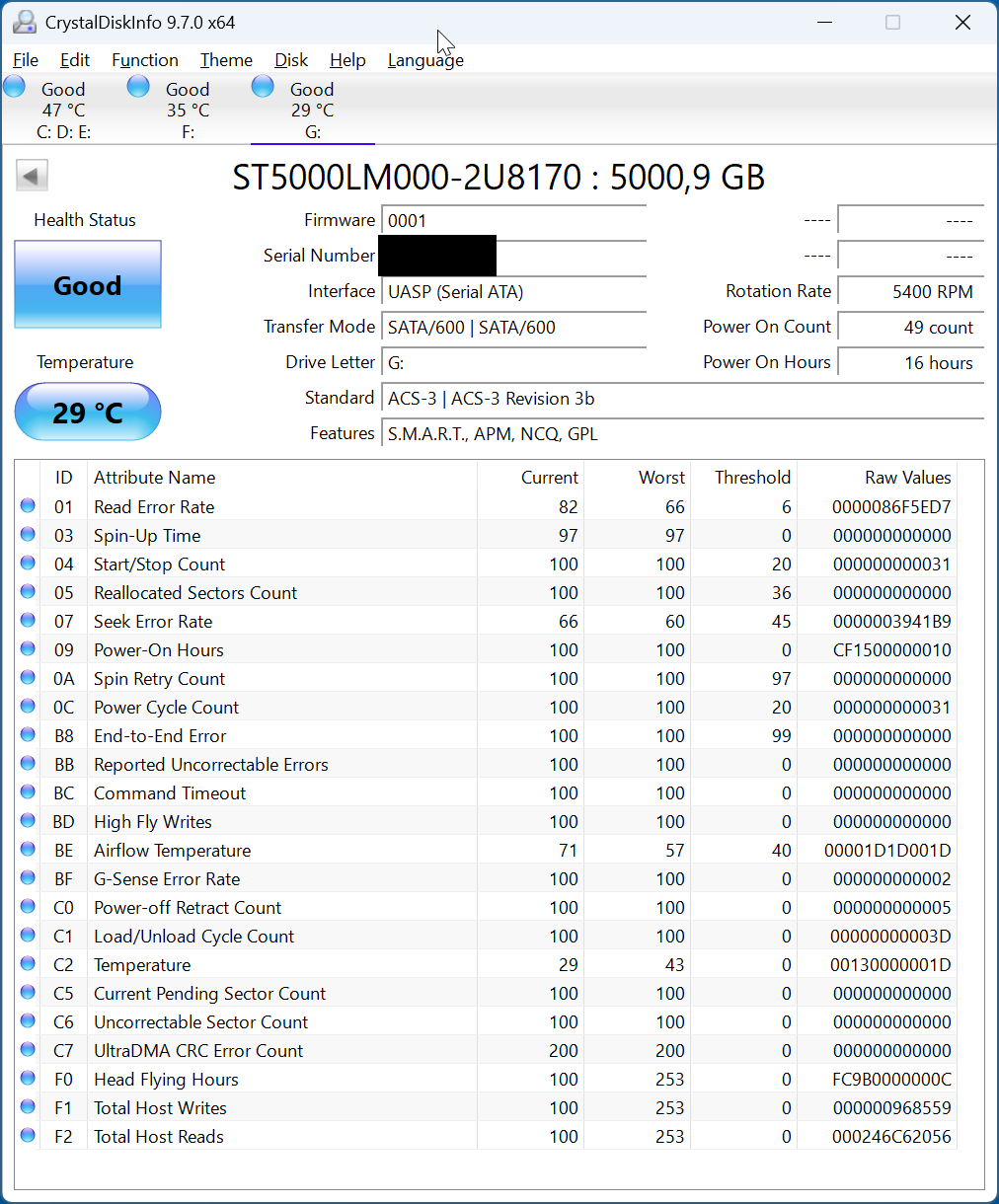Click status orb for Total Host Writes

(x=28, y=1107)
